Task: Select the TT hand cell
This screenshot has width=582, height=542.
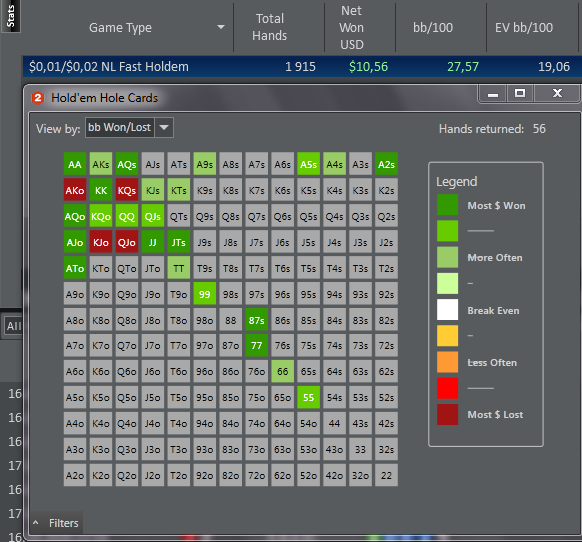Action: 179,268
